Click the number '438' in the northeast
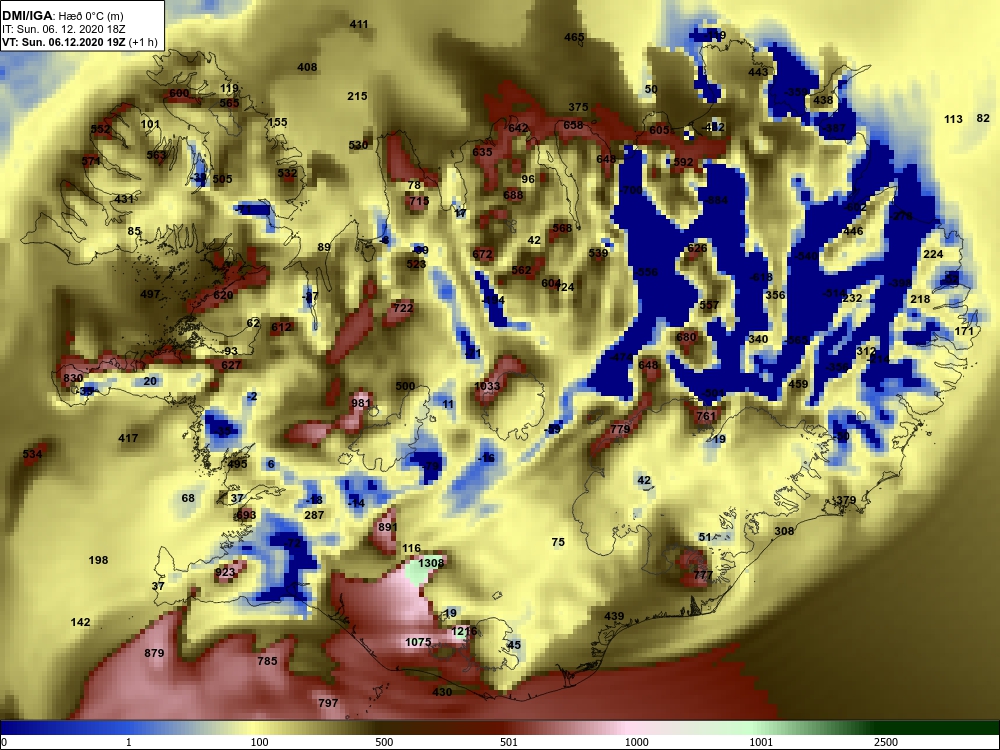 [x=823, y=99]
